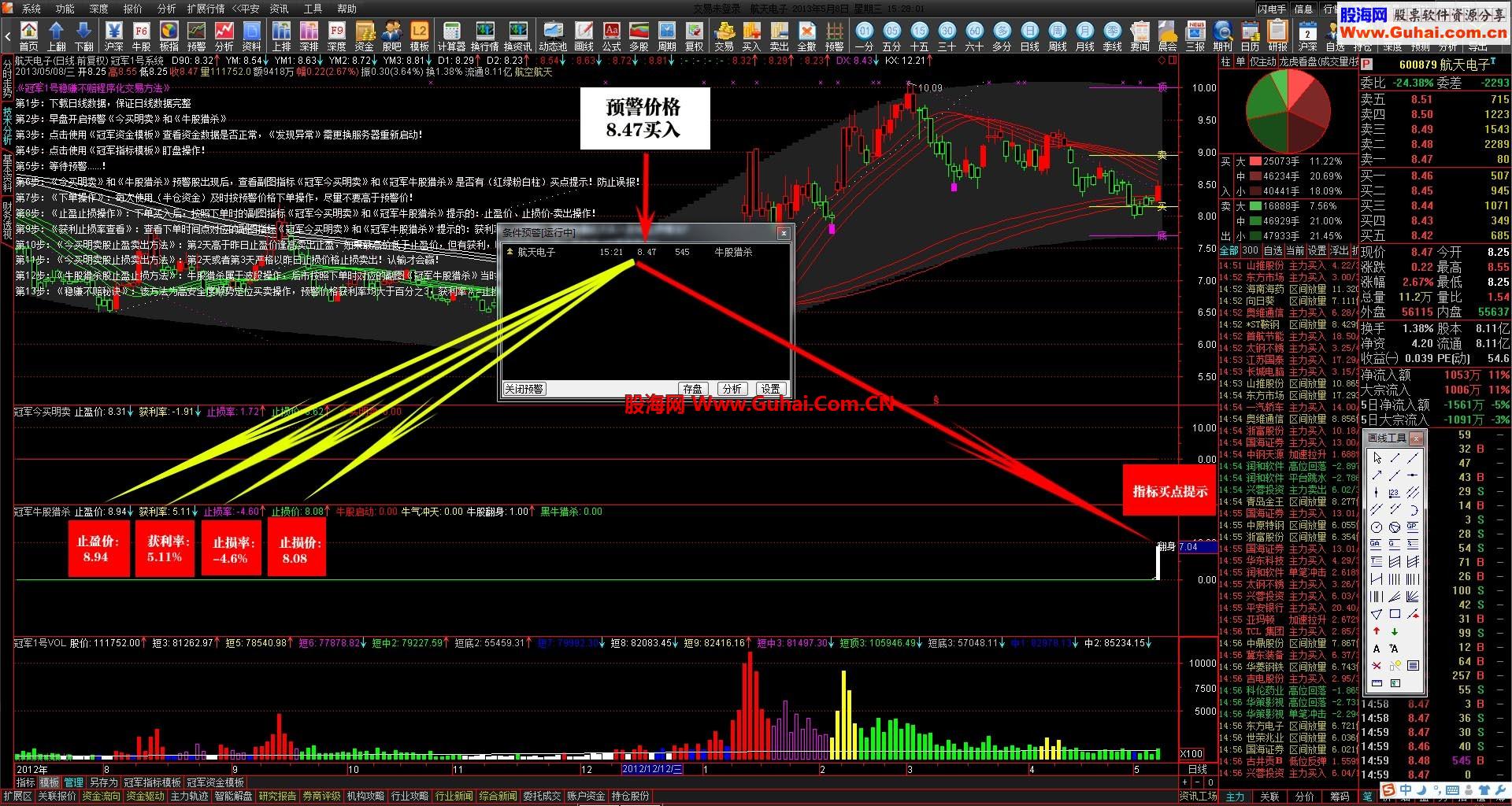Image resolution: width=1512 pixels, height=806 pixels.
Task: Open the 首页 home icon
Action: [x=29, y=35]
